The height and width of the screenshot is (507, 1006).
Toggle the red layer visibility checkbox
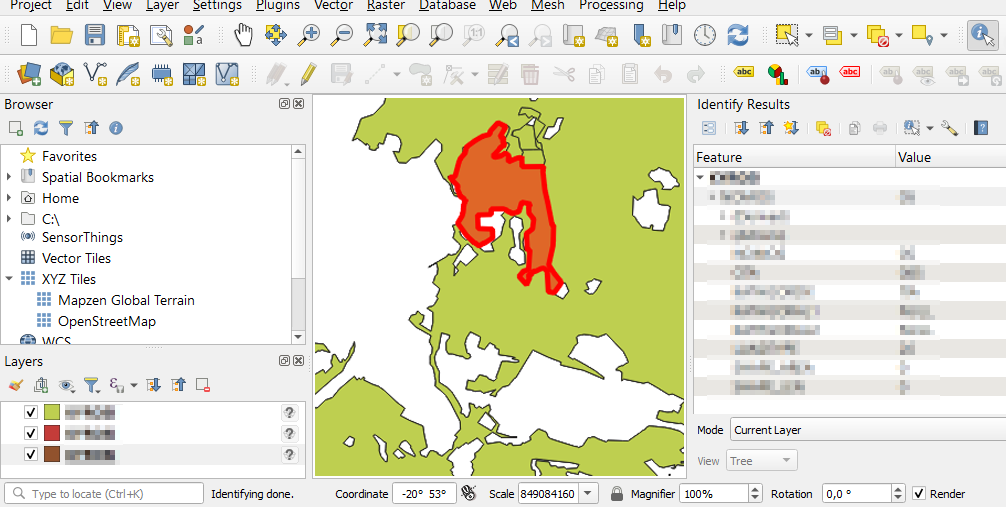coord(31,433)
